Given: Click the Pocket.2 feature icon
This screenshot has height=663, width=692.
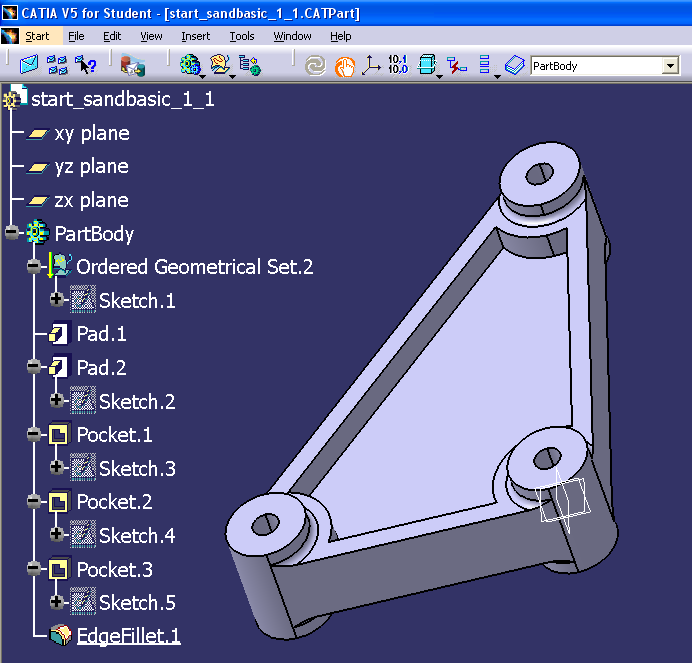Looking at the screenshot, I should pos(59,502).
